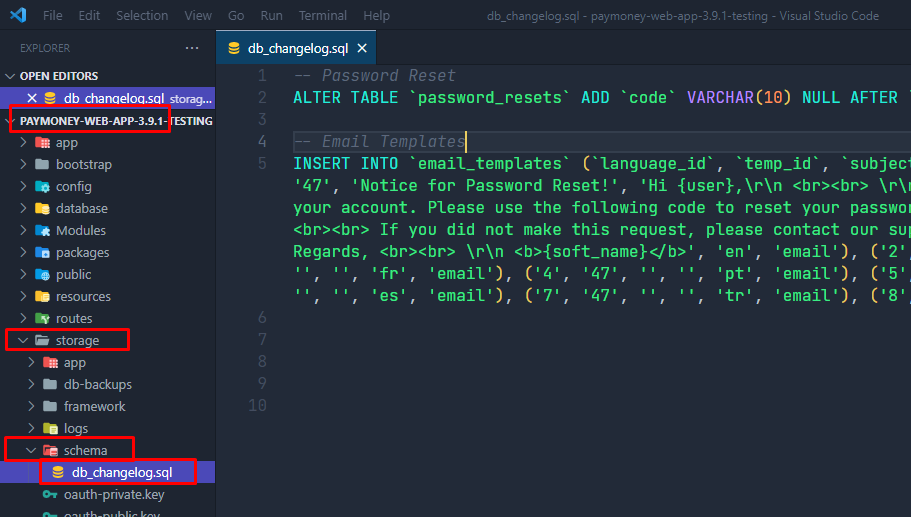Close db_changelog.sql in Open Editors list
The width and height of the screenshot is (911, 517).
pyautogui.click(x=31, y=98)
